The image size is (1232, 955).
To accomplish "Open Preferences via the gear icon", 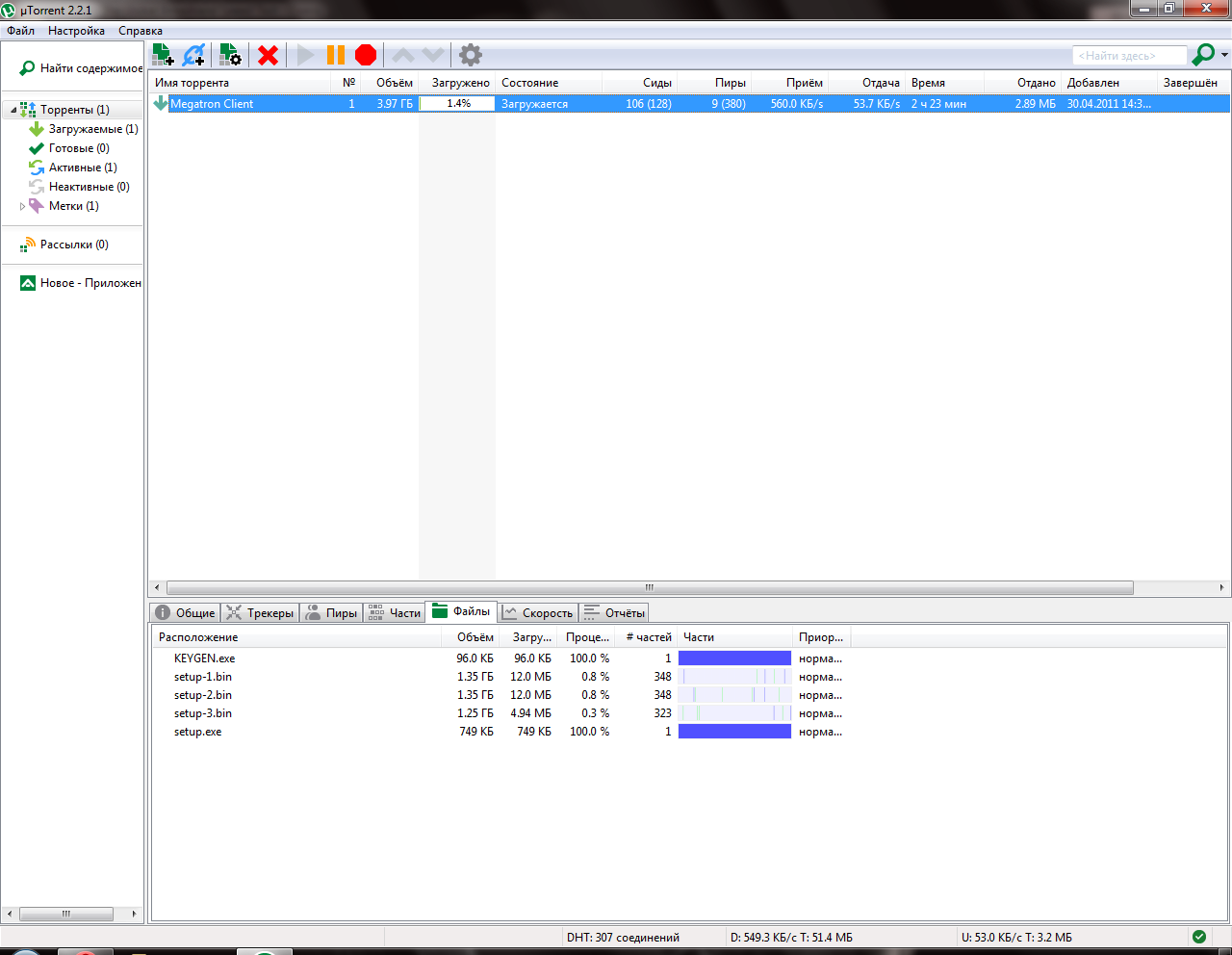I will [471, 55].
